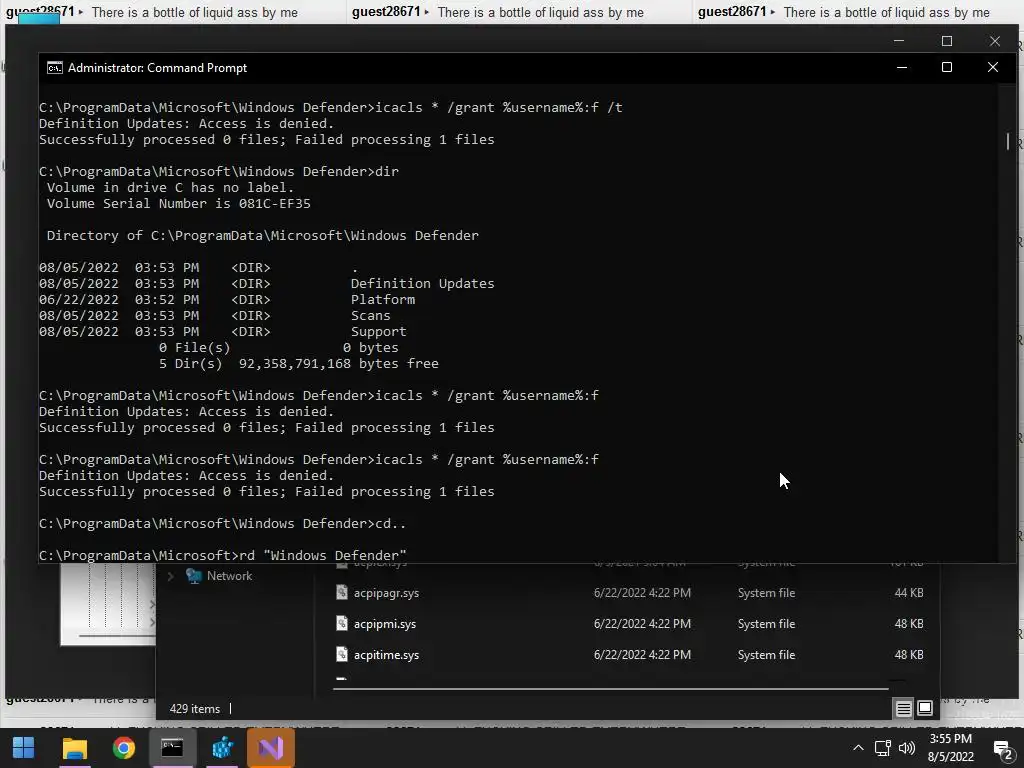Click the Administrator: Command Prompt title text
Screen dimensions: 1024x768
tap(157, 68)
